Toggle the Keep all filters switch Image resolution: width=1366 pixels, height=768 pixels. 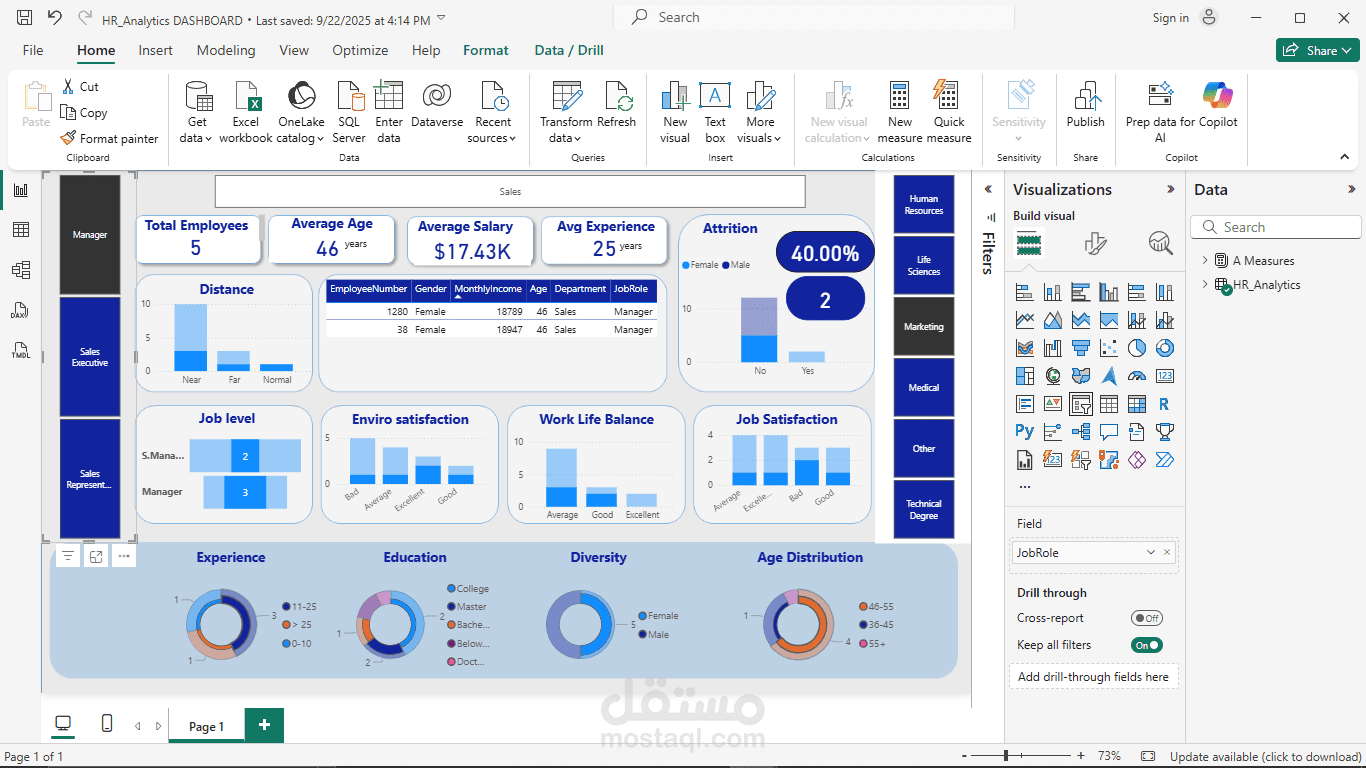[x=1147, y=645]
